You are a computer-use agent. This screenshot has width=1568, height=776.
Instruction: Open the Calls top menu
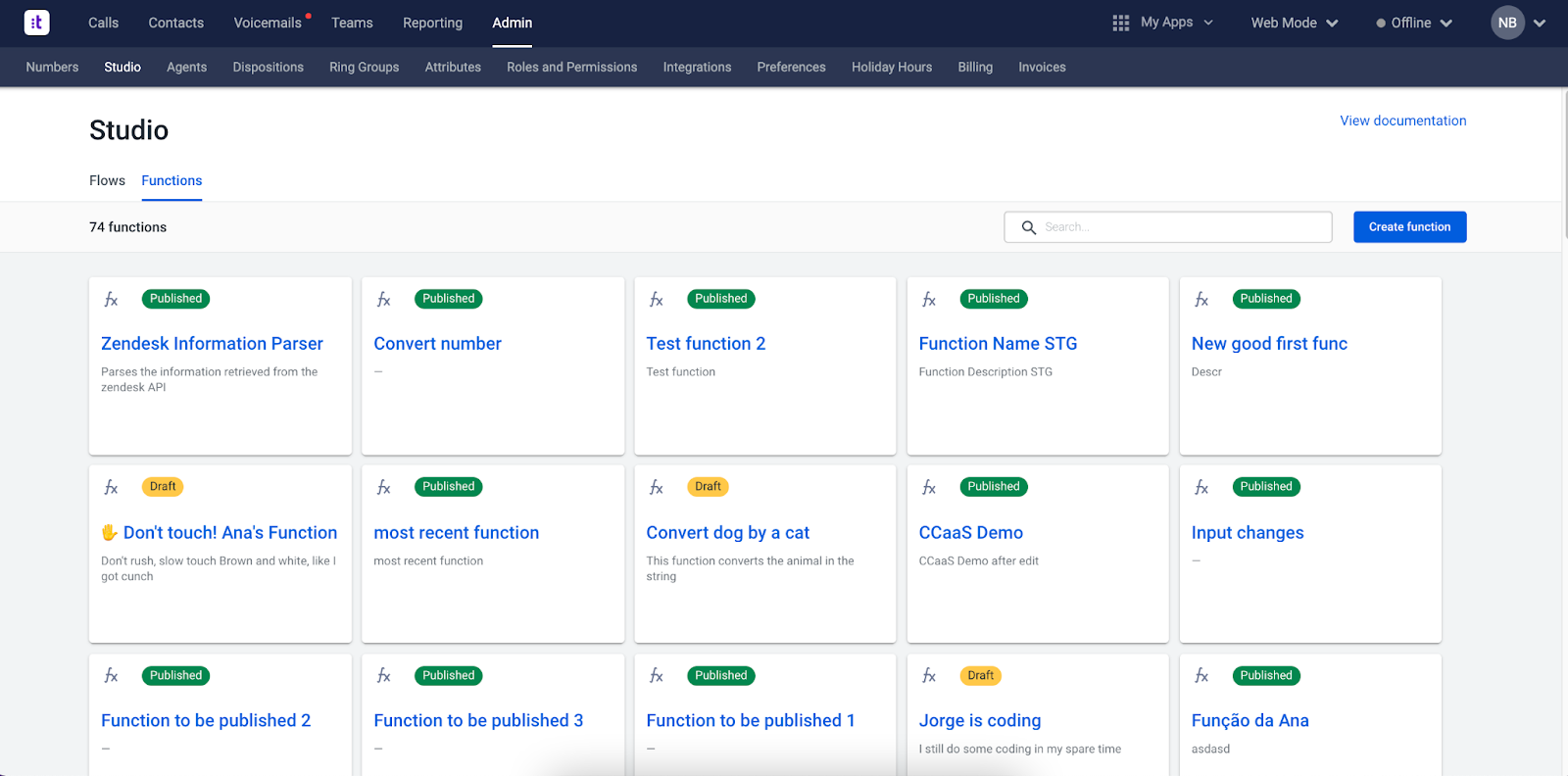click(x=103, y=23)
